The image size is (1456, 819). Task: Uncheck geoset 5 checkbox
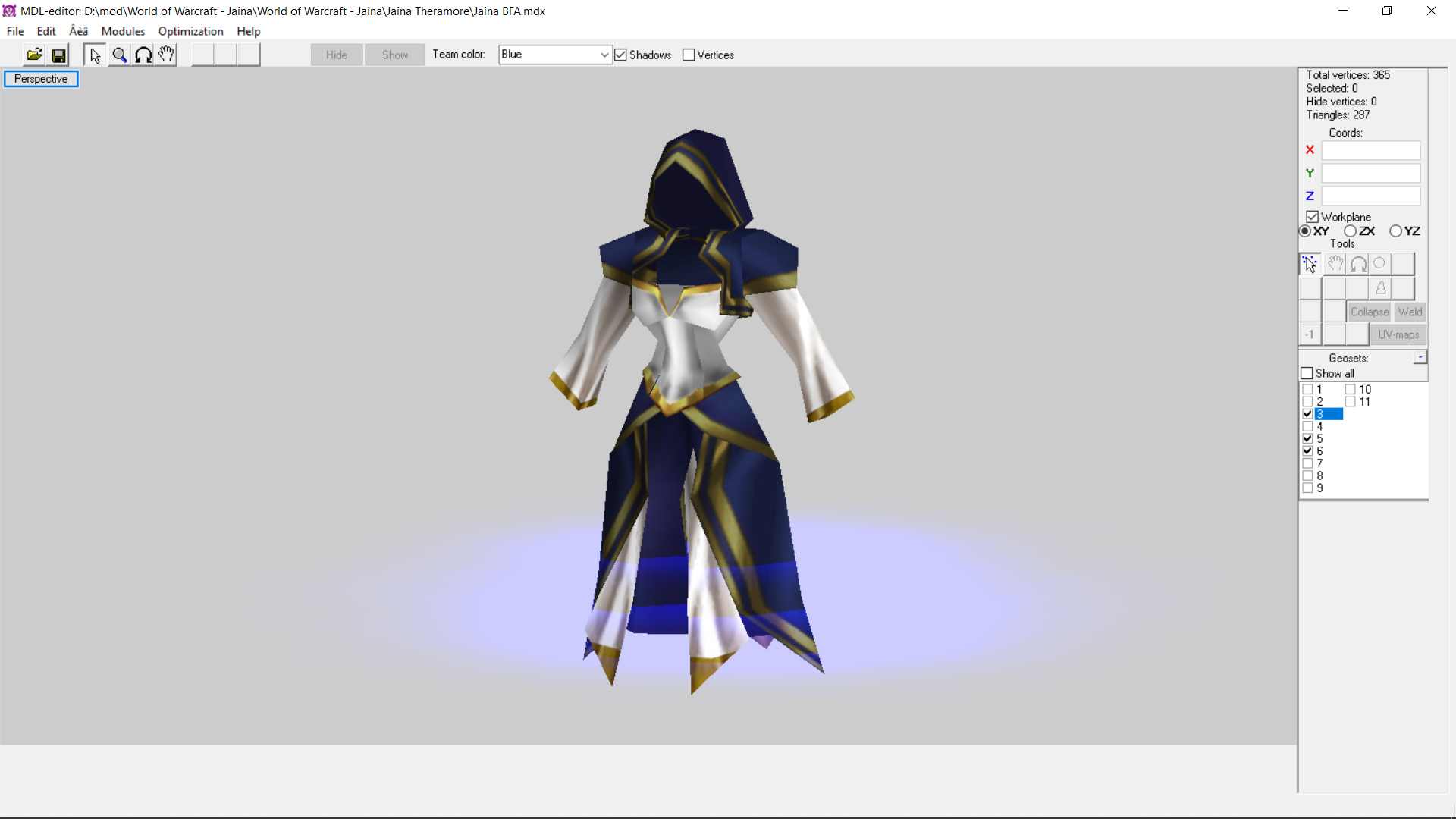[1307, 438]
